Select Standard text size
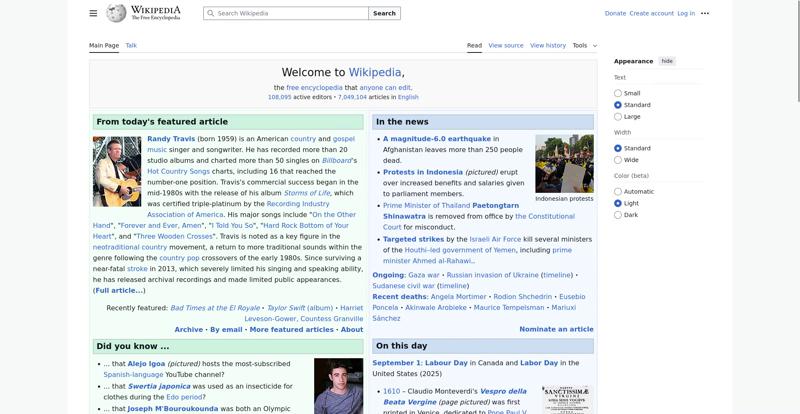This screenshot has height=414, width=800. coord(618,105)
